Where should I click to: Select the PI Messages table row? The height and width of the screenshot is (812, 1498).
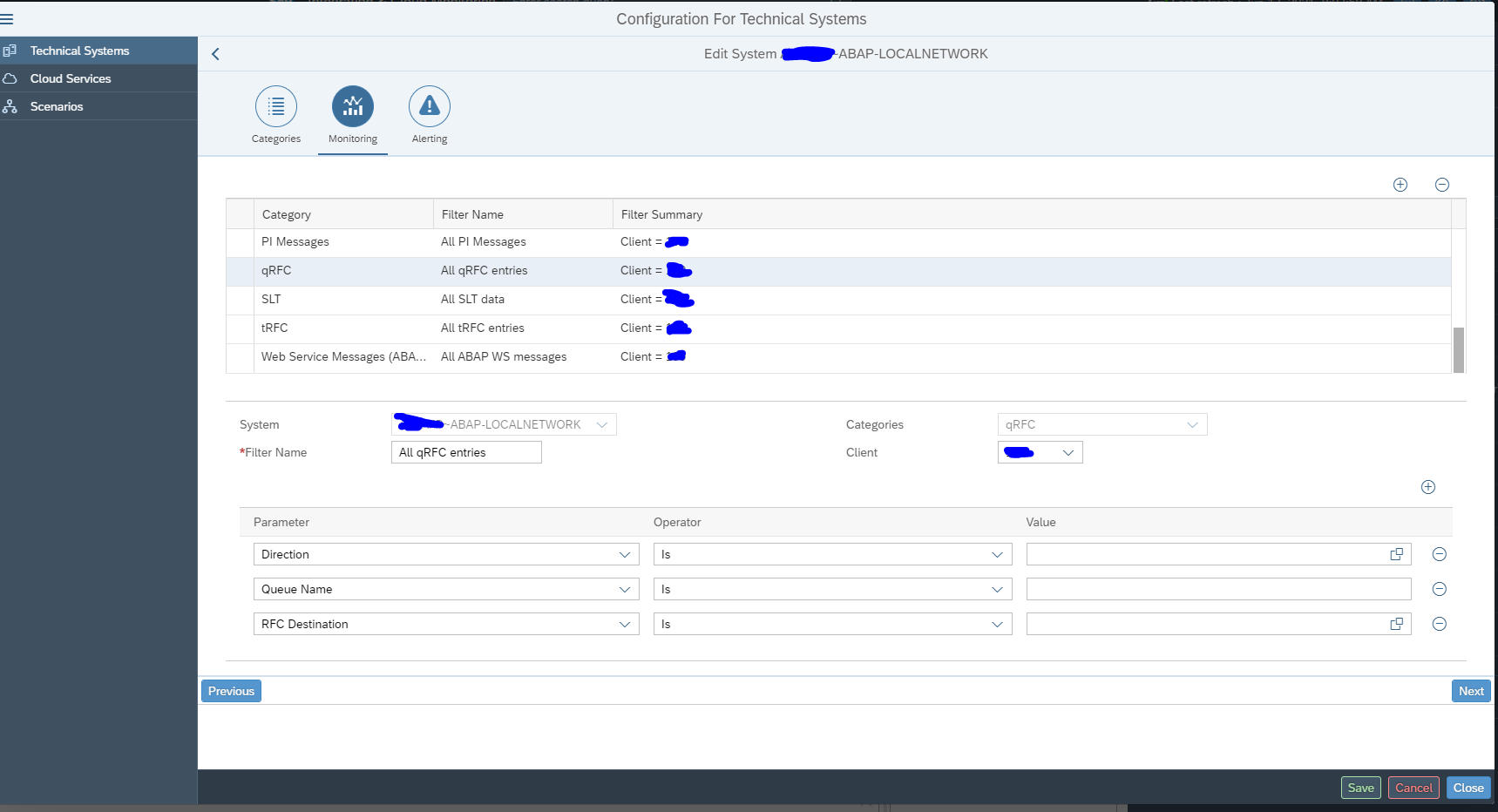click(838, 242)
